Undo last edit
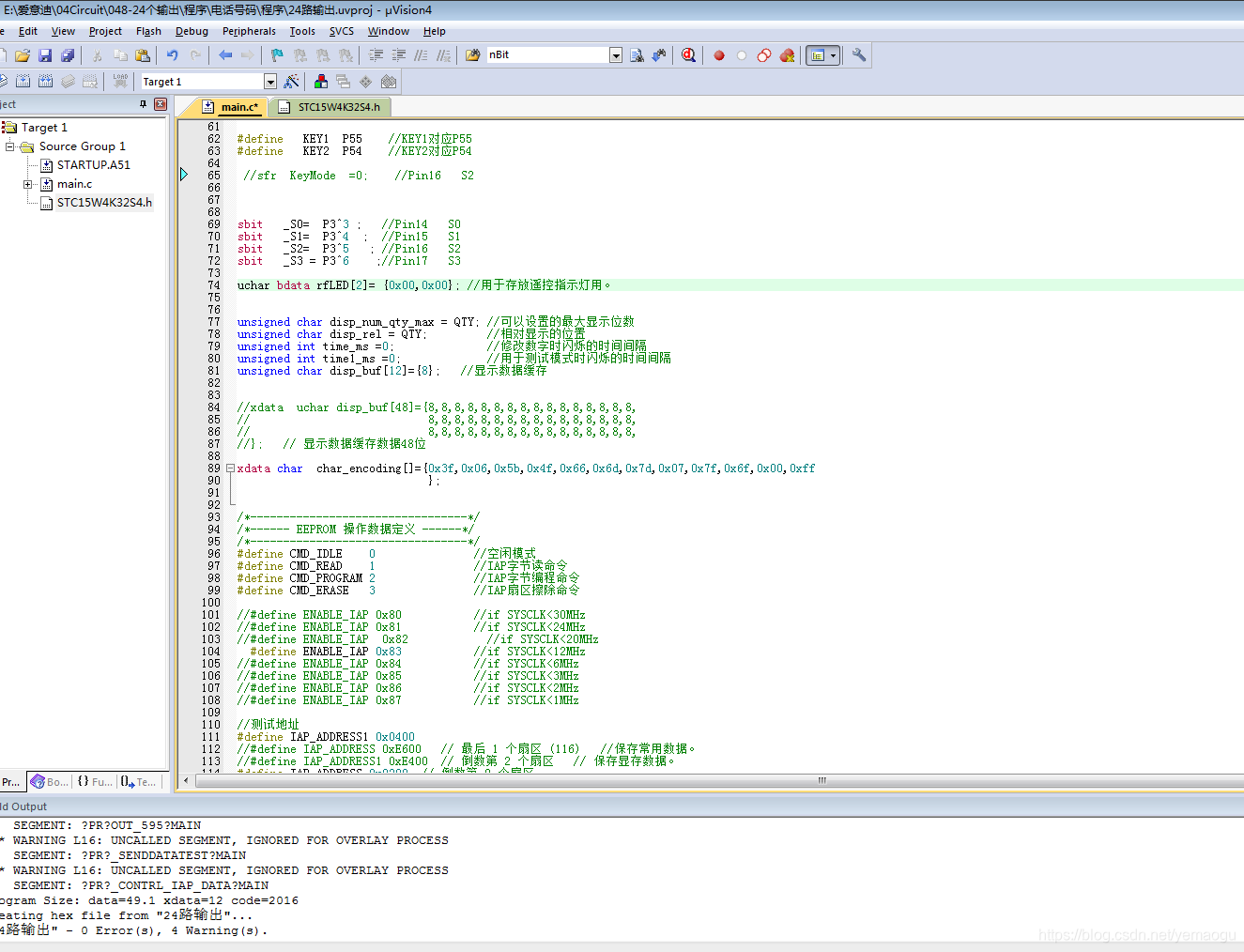 point(173,55)
